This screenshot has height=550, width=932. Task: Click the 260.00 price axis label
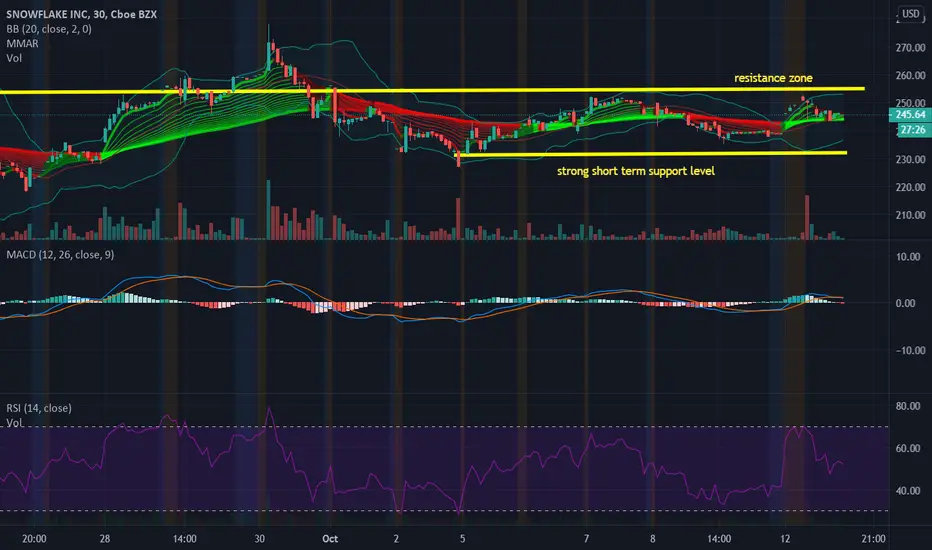pos(910,76)
